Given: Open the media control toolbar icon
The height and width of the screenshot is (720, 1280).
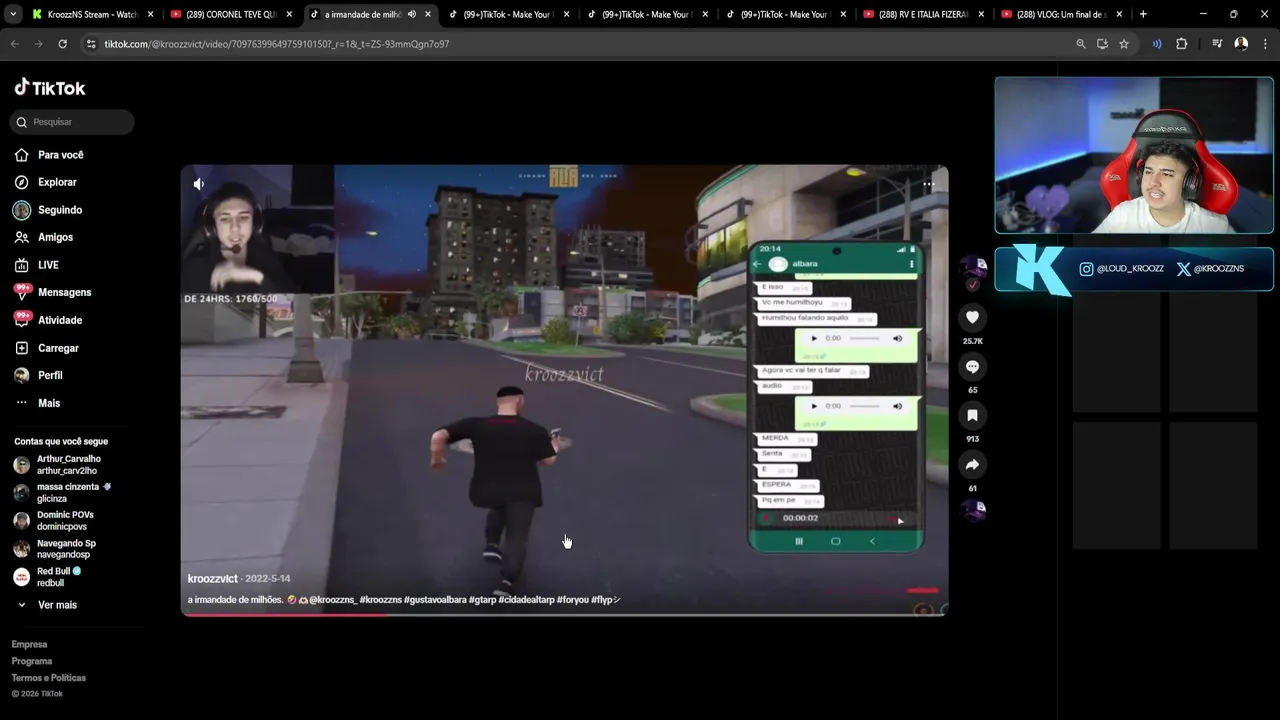Looking at the screenshot, I should click(1217, 44).
